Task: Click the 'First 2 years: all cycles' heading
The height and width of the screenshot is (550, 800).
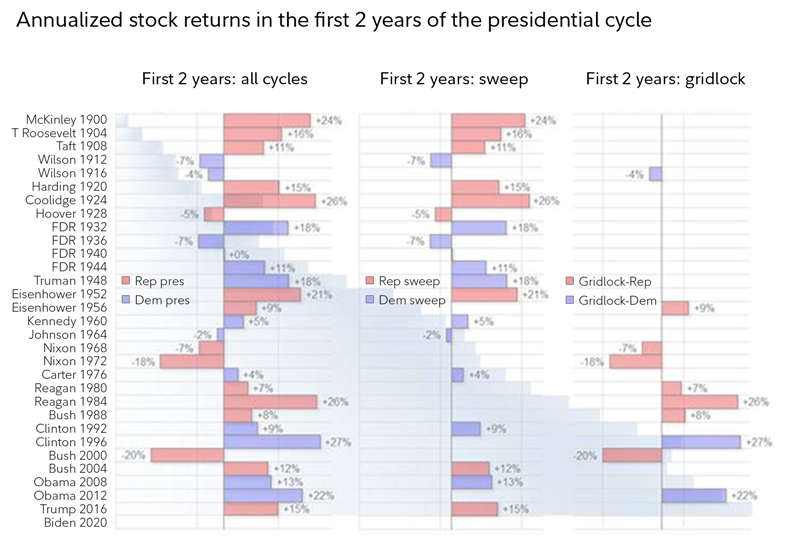Action: (224, 80)
